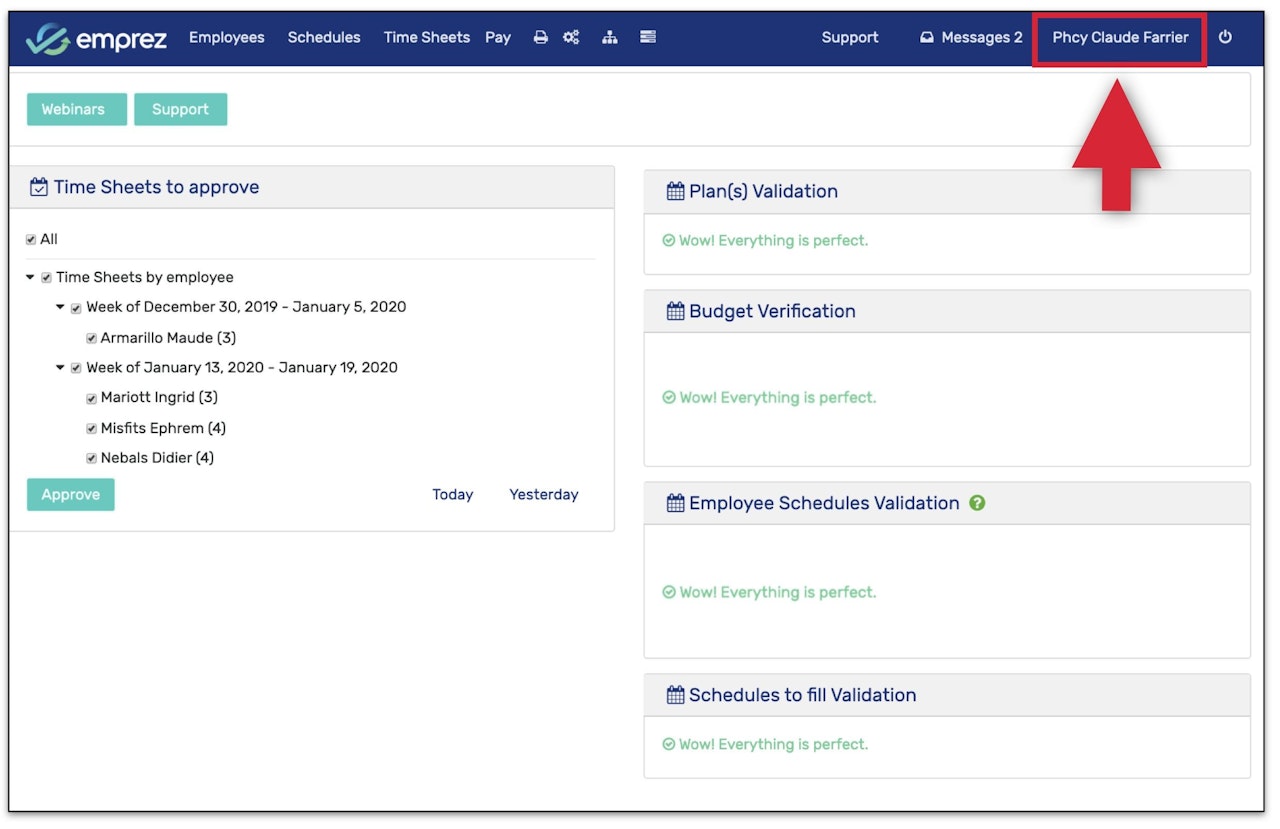
Task: Open the Schedules menu
Action: pyautogui.click(x=324, y=38)
